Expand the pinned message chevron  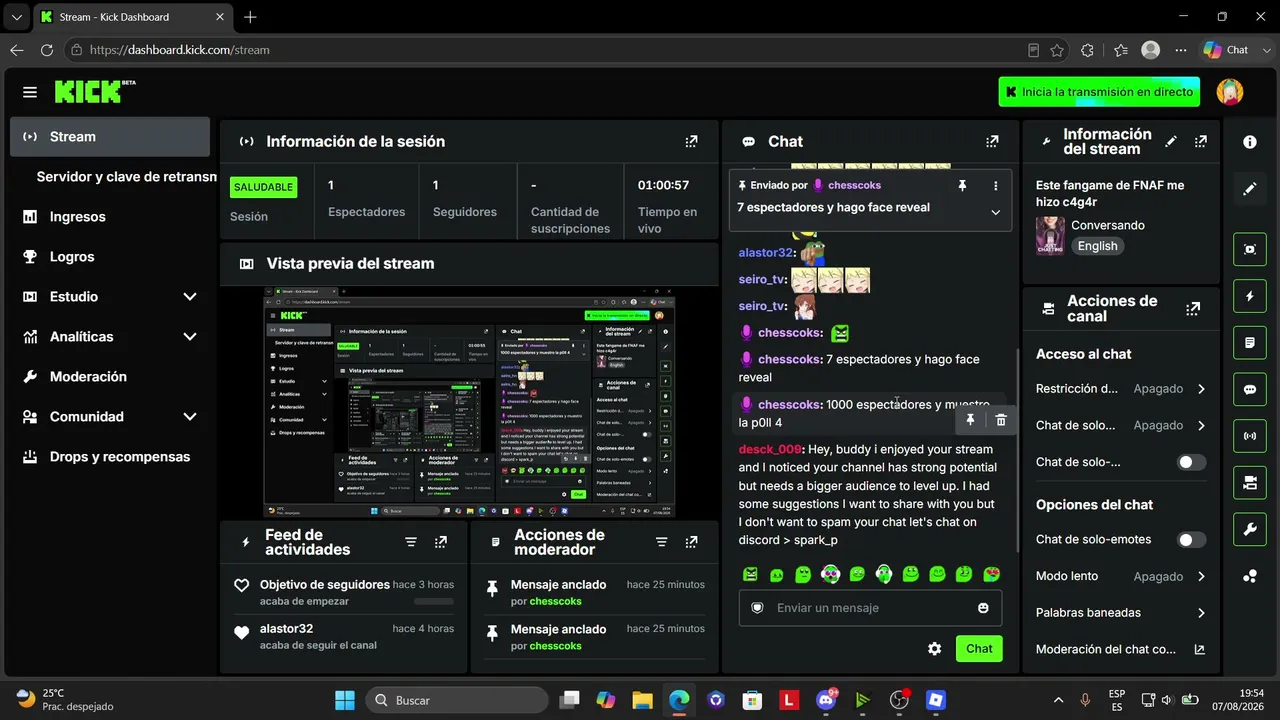point(995,212)
